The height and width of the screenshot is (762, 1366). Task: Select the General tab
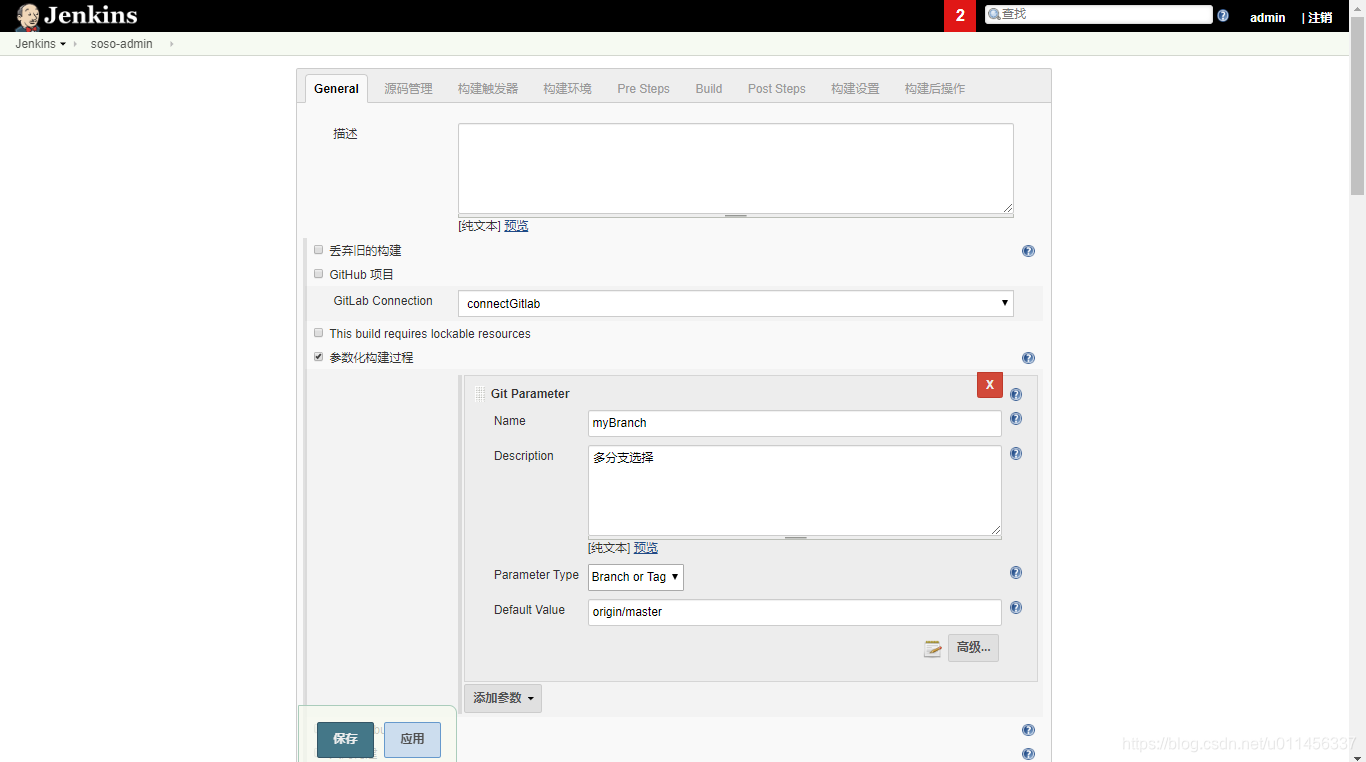(x=336, y=89)
